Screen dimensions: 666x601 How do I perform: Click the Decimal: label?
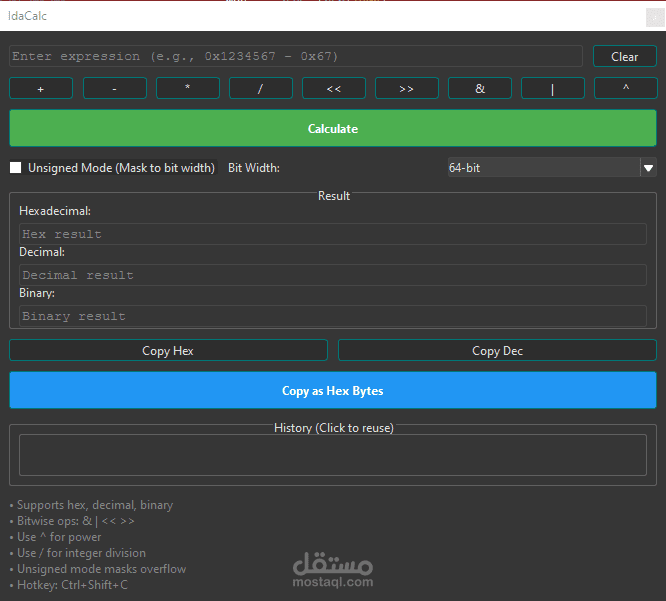pos(42,252)
